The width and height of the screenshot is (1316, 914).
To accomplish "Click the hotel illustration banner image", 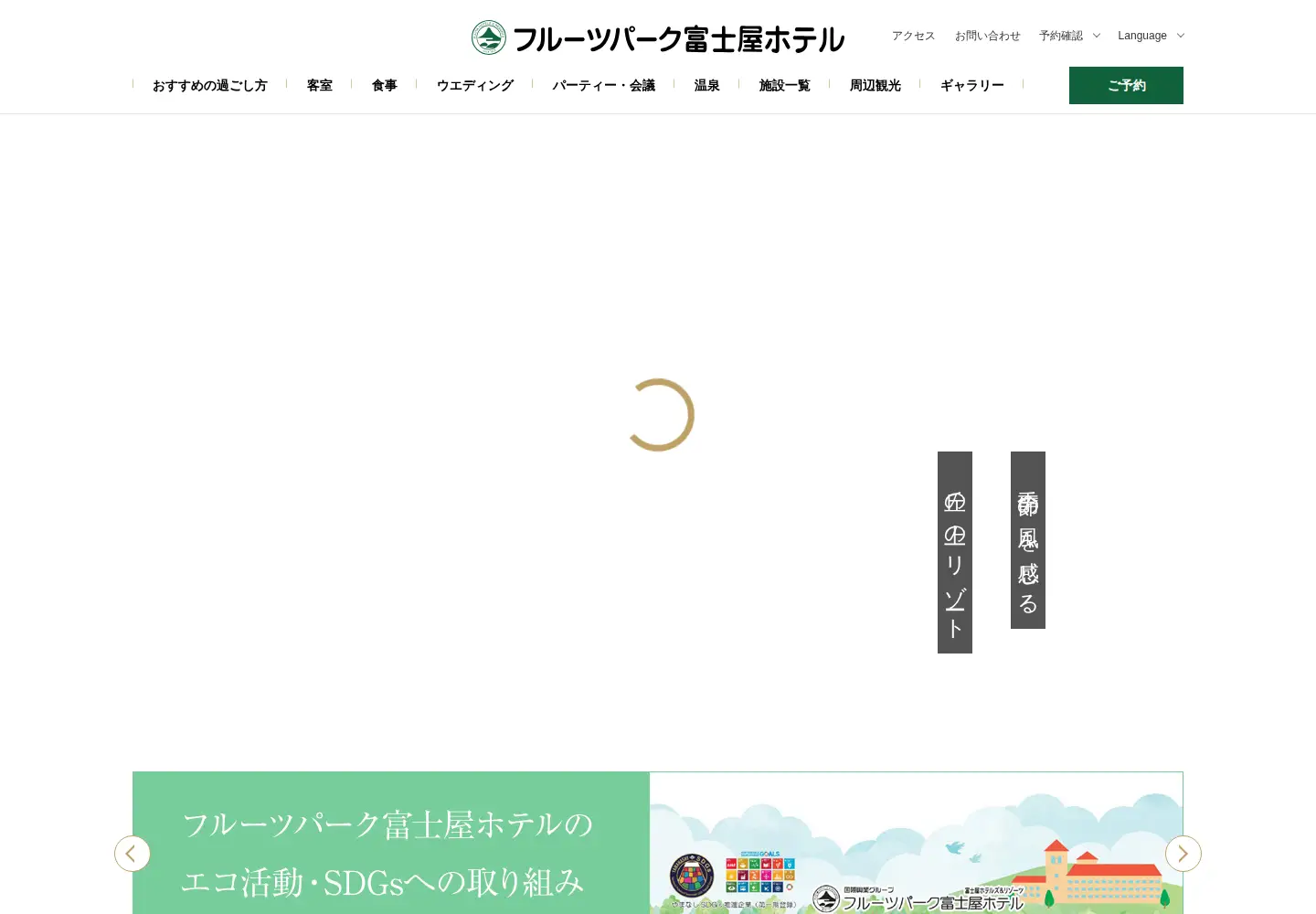I will [x=917, y=843].
